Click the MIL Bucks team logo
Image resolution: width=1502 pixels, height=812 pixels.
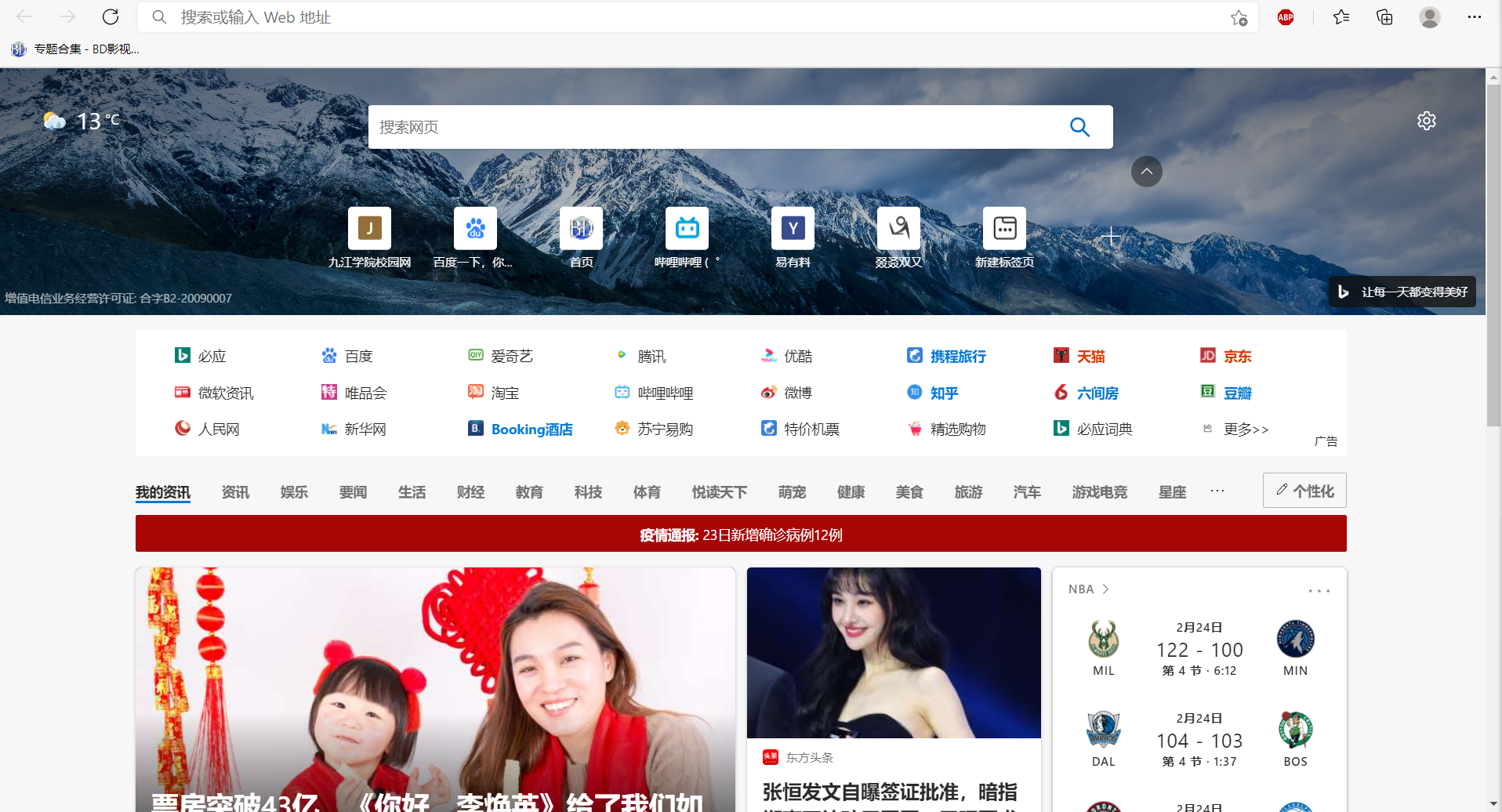[1104, 639]
